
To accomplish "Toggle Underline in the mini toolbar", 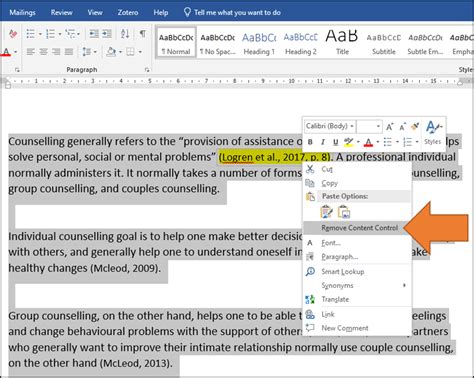I will (x=335, y=142).
